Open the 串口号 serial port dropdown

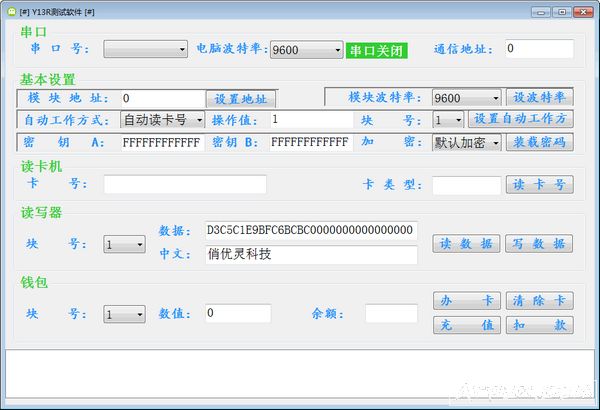(x=145, y=49)
